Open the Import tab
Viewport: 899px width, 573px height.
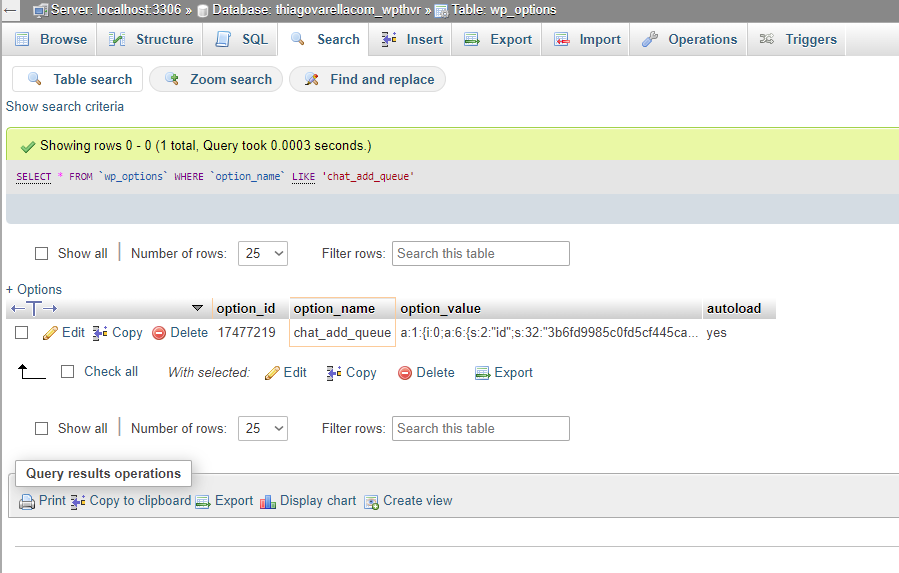pos(587,40)
